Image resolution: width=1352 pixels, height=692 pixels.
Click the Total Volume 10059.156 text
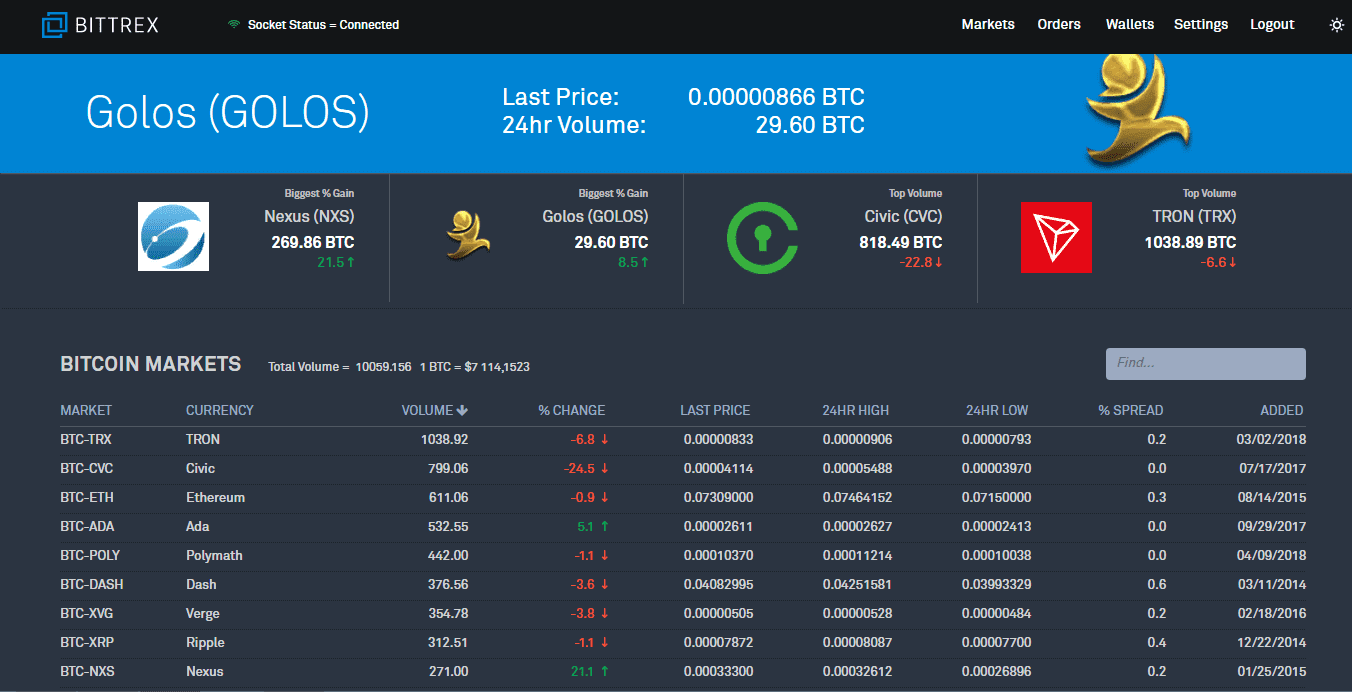tap(340, 367)
